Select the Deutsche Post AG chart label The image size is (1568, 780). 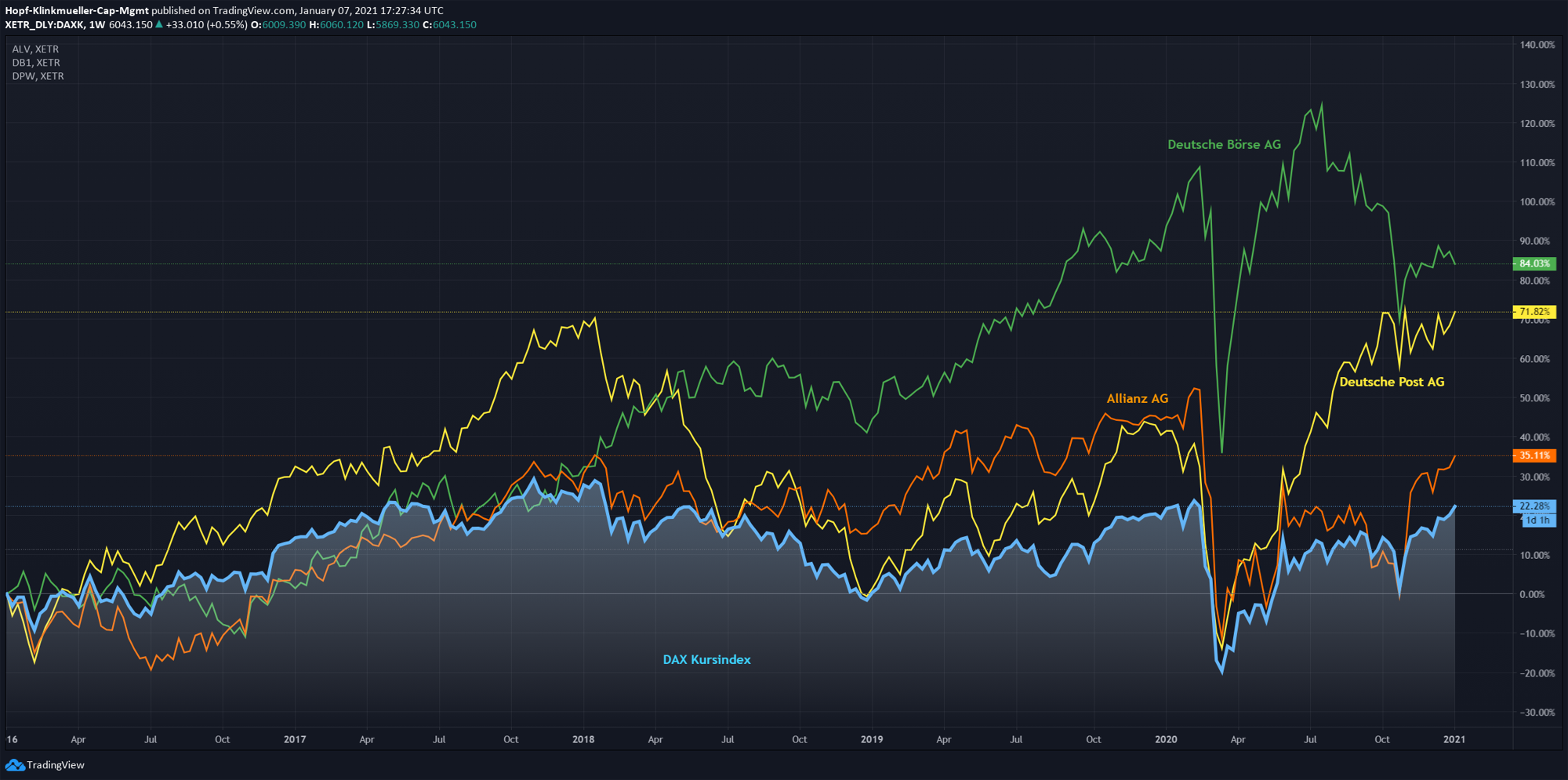pyautogui.click(x=1392, y=382)
